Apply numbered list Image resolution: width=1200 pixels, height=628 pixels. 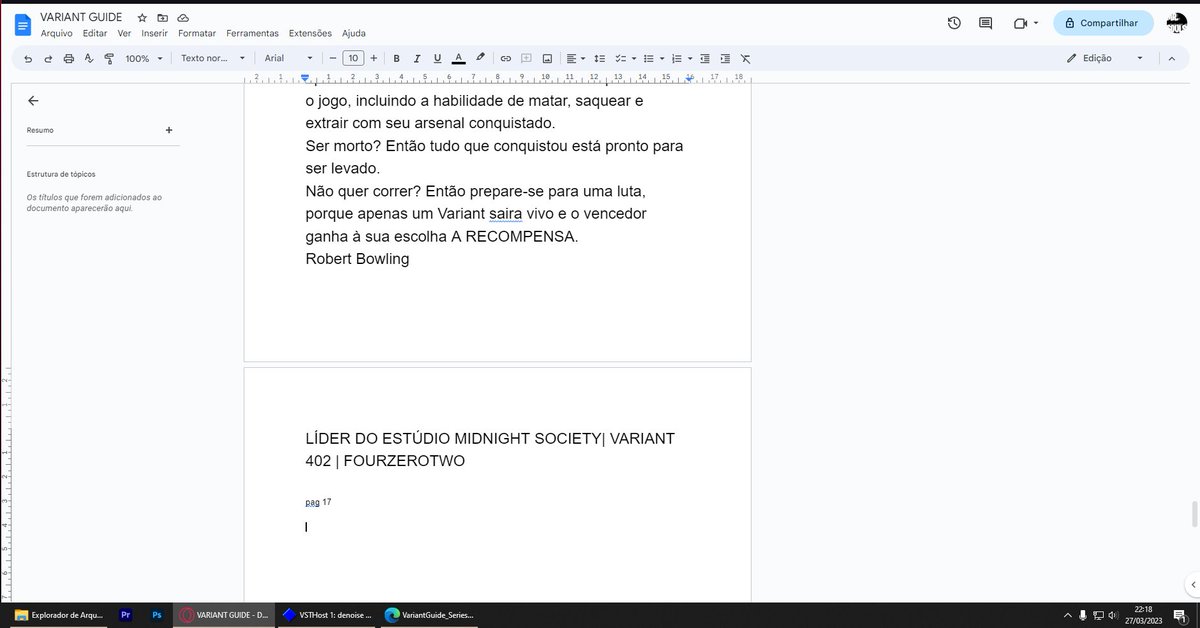(x=677, y=58)
